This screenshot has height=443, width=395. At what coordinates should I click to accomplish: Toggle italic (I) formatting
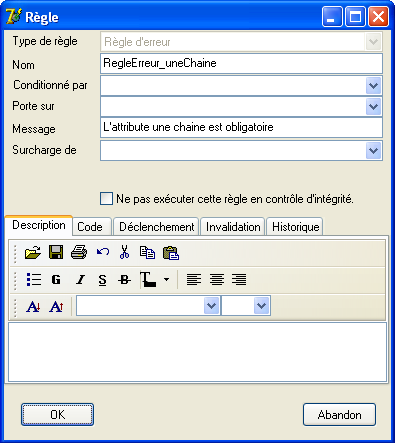pos(80,279)
